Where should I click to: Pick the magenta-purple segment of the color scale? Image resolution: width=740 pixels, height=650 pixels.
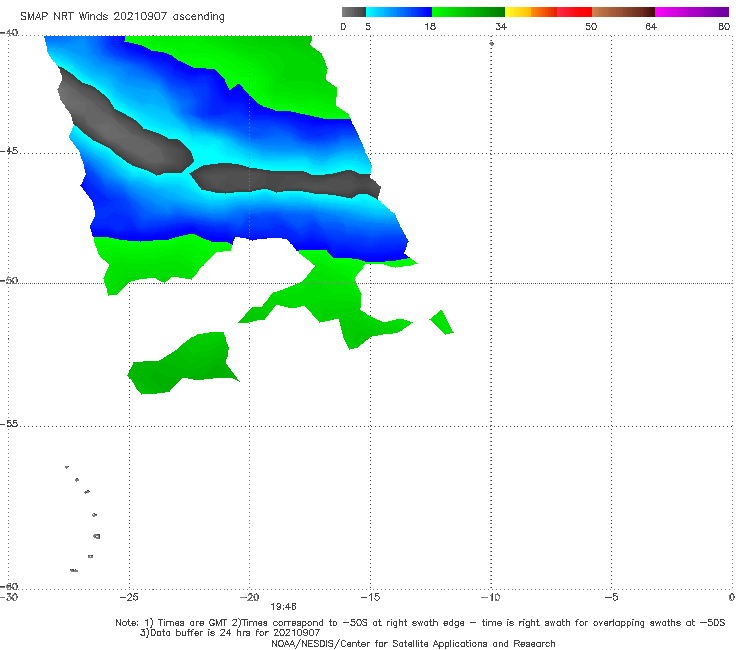(691, 12)
